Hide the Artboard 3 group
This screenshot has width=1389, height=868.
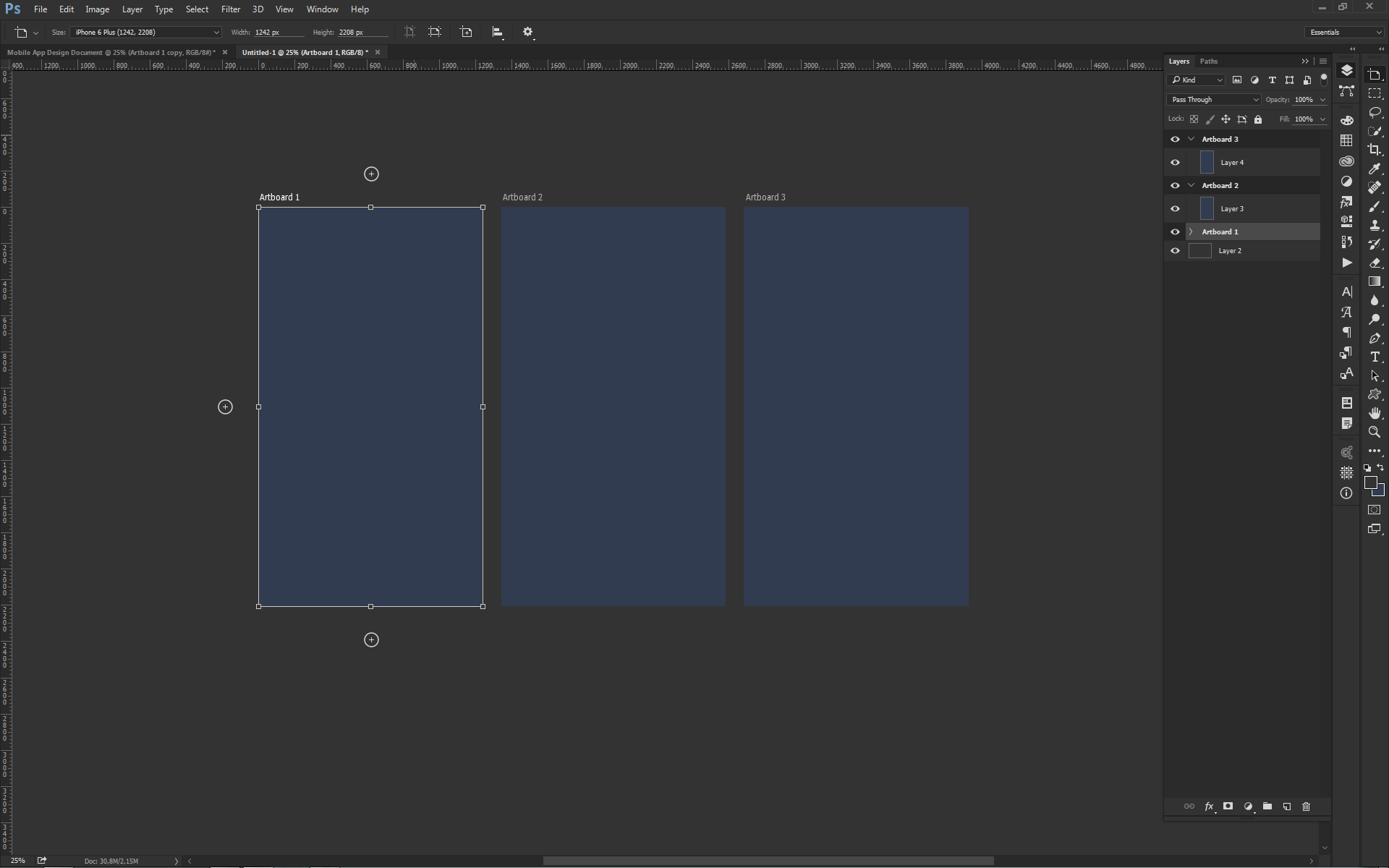pos(1176,140)
